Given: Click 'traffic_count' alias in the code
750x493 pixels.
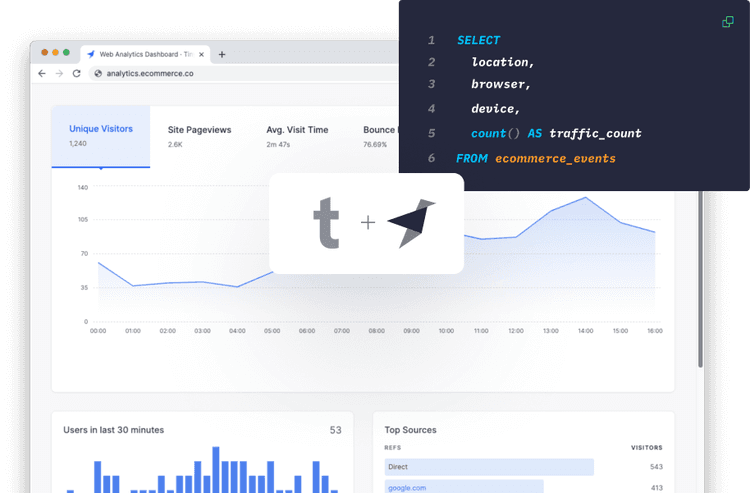Looking at the screenshot, I should click(x=596, y=133).
